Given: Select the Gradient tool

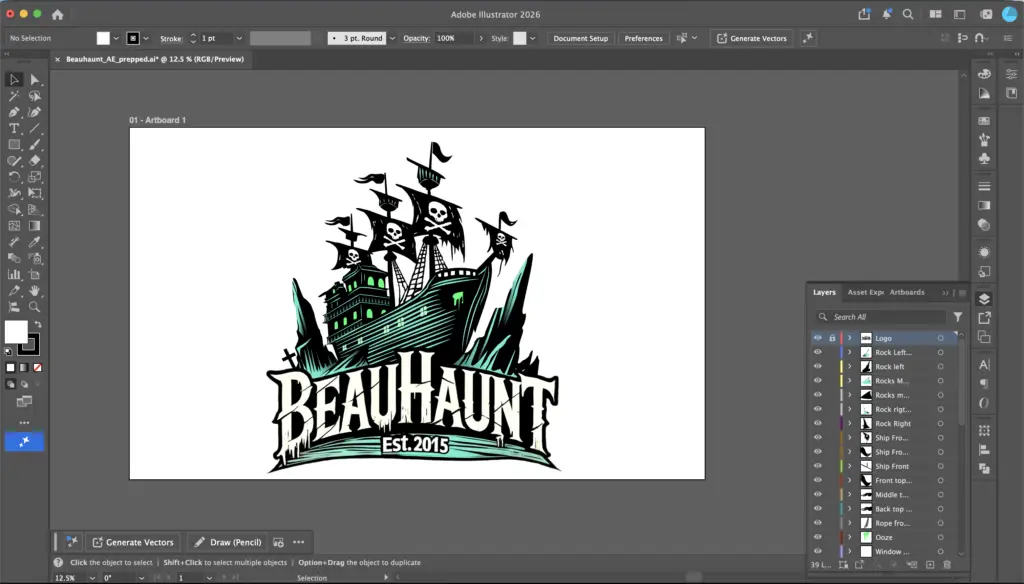Looking at the screenshot, I should pyautogui.click(x=35, y=226).
